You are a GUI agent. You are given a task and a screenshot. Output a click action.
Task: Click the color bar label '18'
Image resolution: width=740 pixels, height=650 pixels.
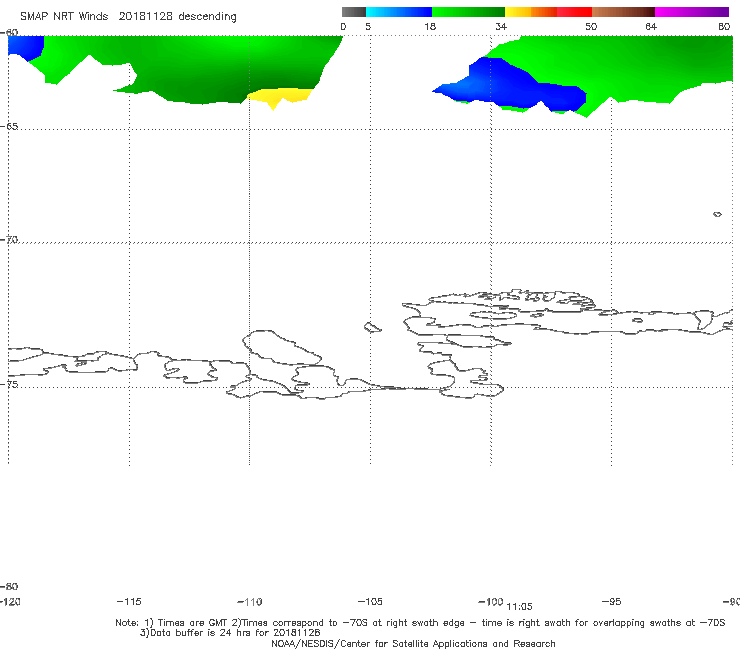(430, 26)
